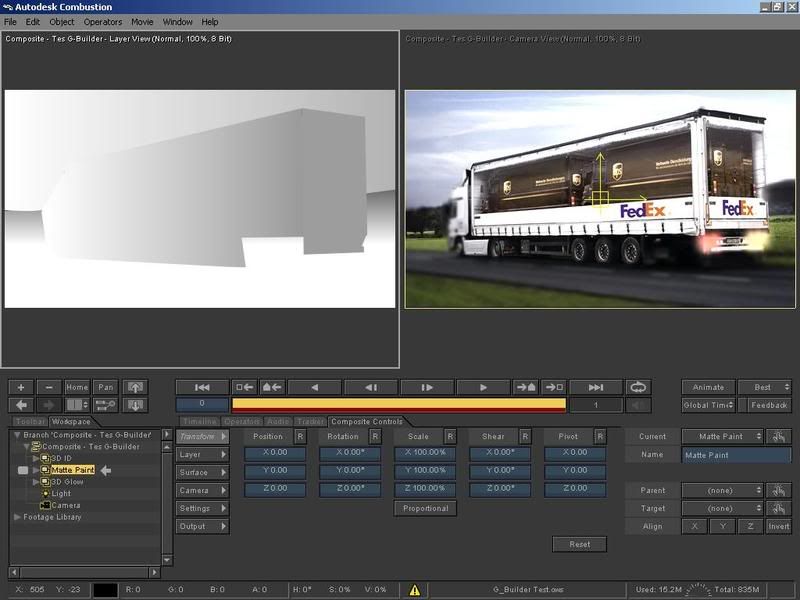Expand the Footage Library
Screen dimensions: 800x600
point(17,517)
